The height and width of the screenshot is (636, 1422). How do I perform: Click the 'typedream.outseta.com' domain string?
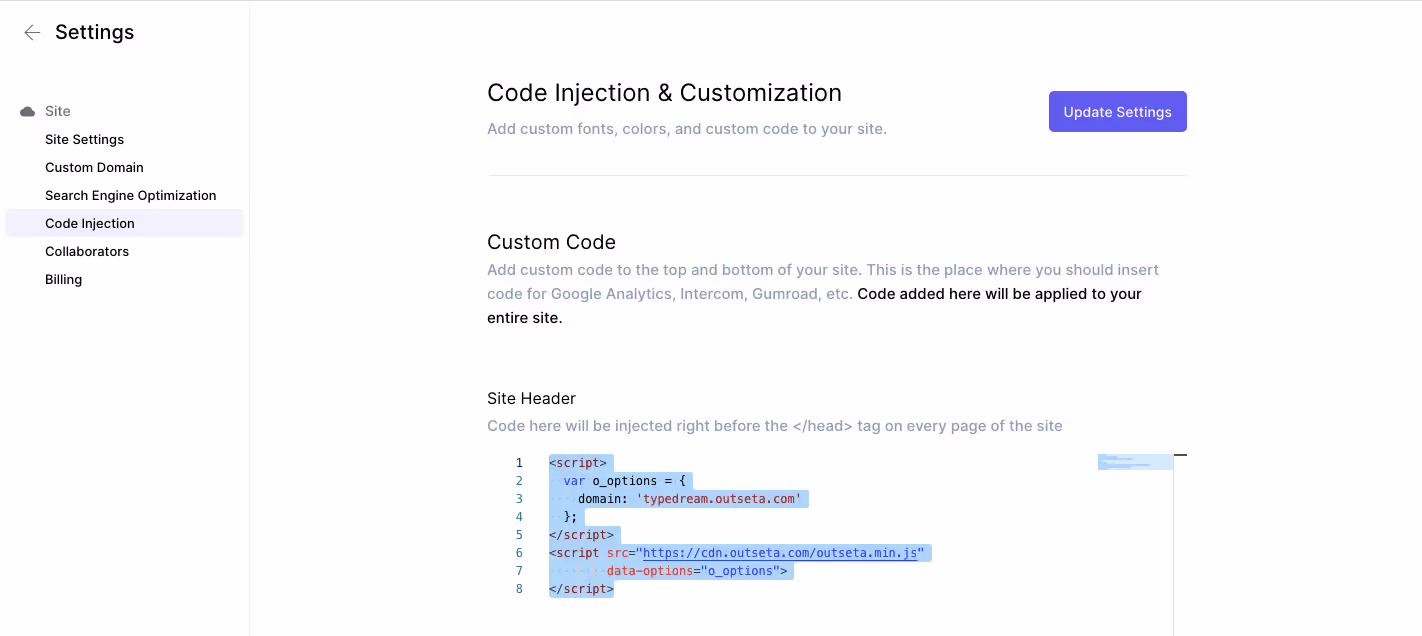pyautogui.click(x=719, y=499)
